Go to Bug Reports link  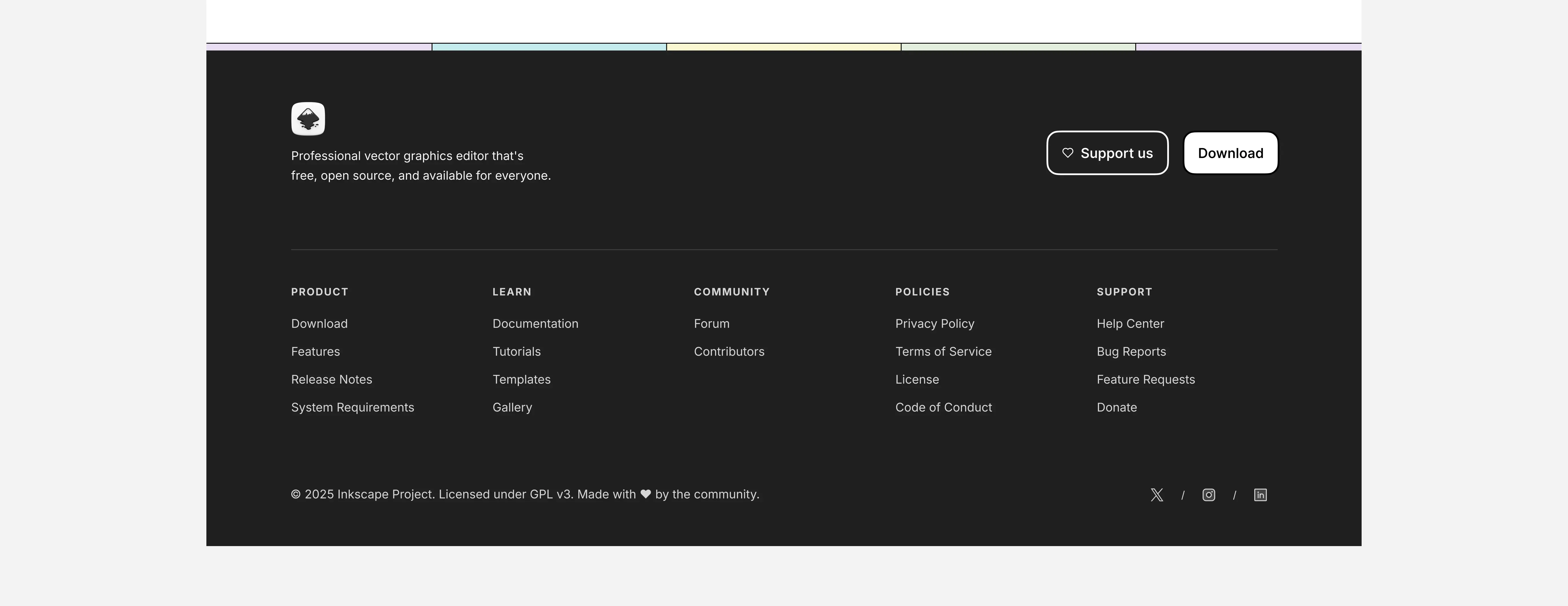pos(1131,352)
